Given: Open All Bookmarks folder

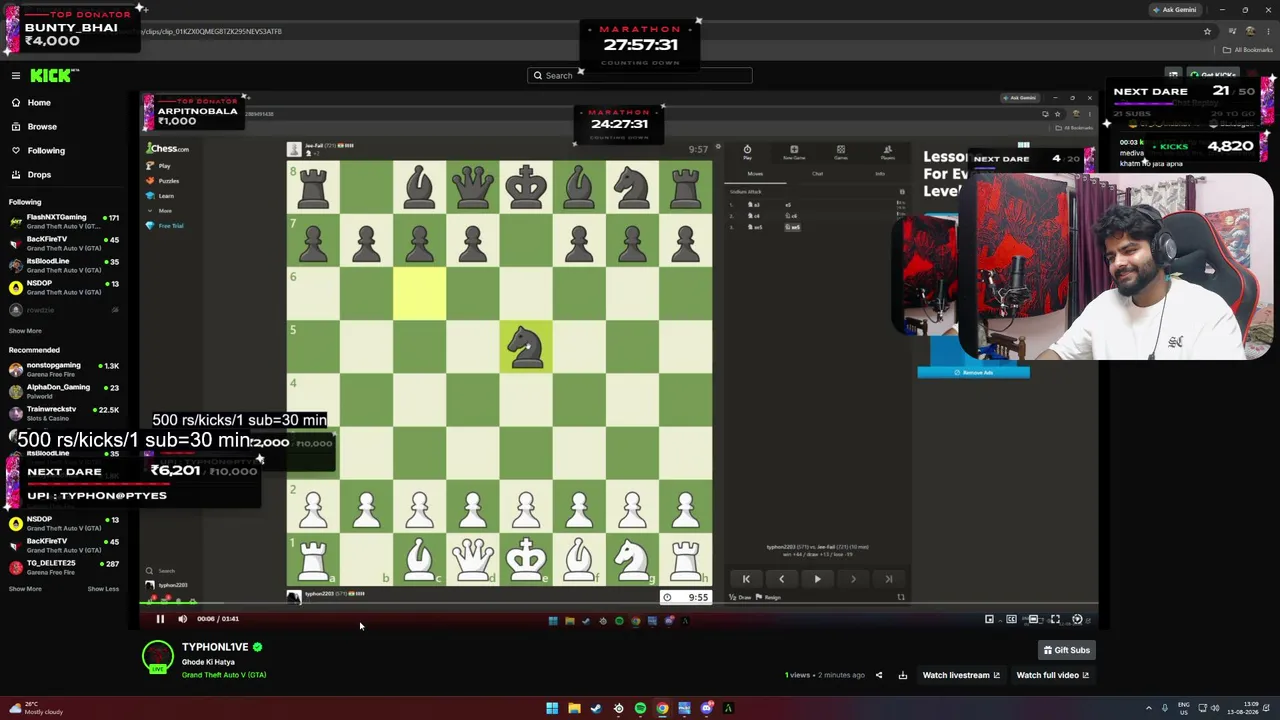Looking at the screenshot, I should coord(1249,50).
